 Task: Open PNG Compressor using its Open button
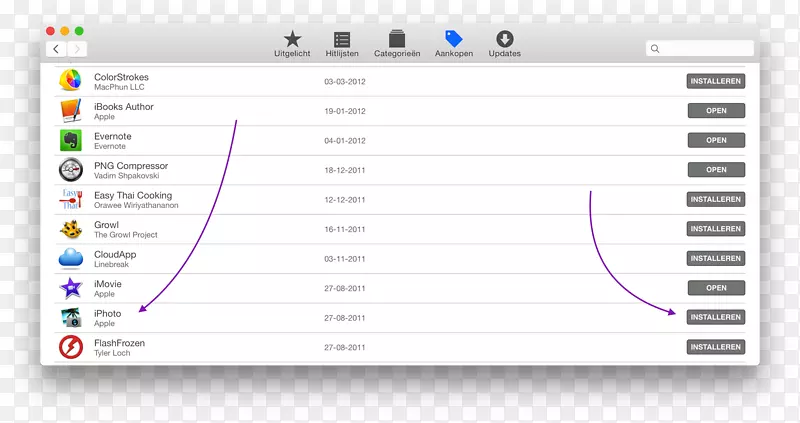tap(716, 170)
